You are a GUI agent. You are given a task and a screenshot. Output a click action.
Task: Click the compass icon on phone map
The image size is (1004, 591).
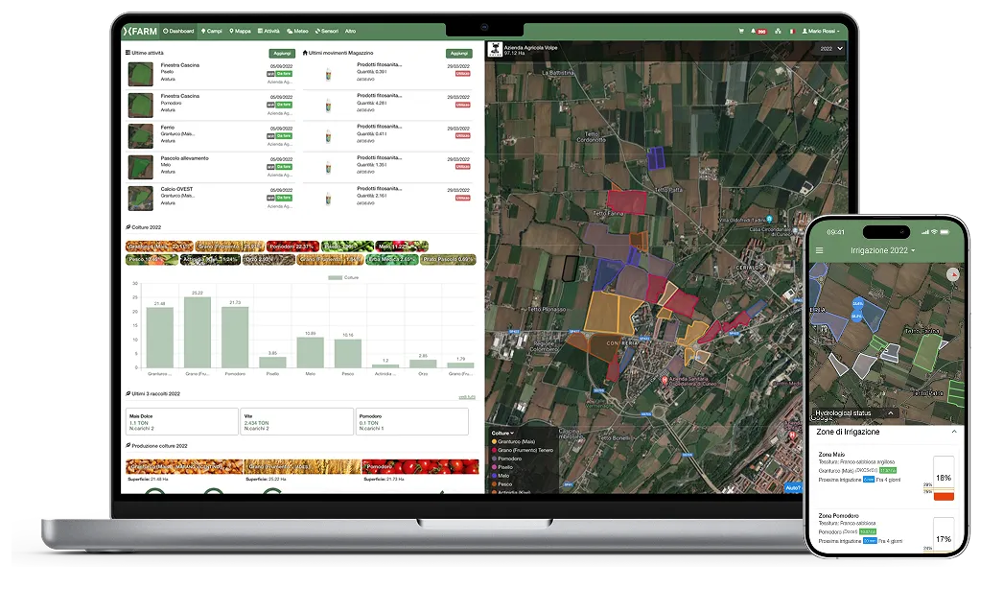coord(951,273)
